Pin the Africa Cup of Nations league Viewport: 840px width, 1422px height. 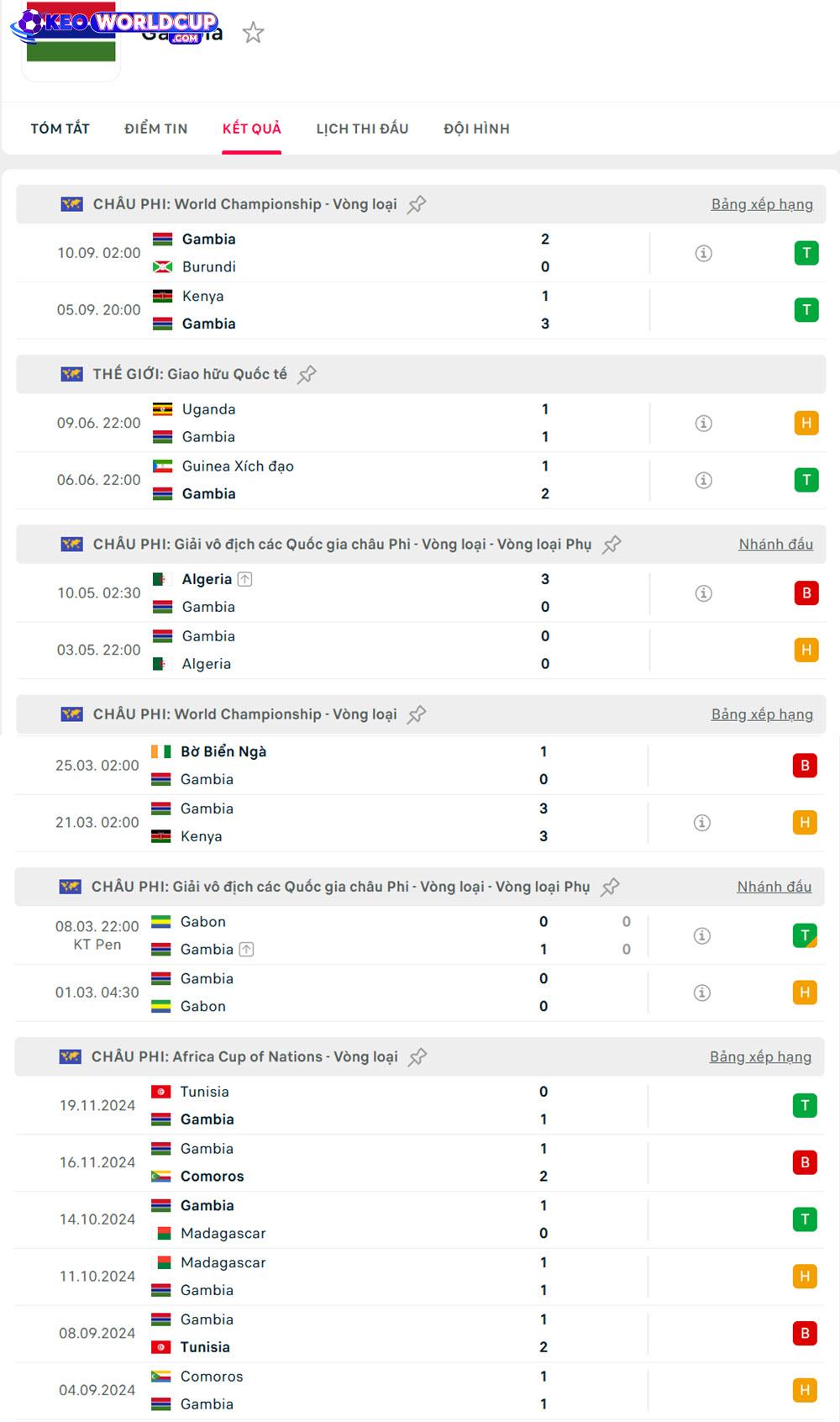[417, 1057]
